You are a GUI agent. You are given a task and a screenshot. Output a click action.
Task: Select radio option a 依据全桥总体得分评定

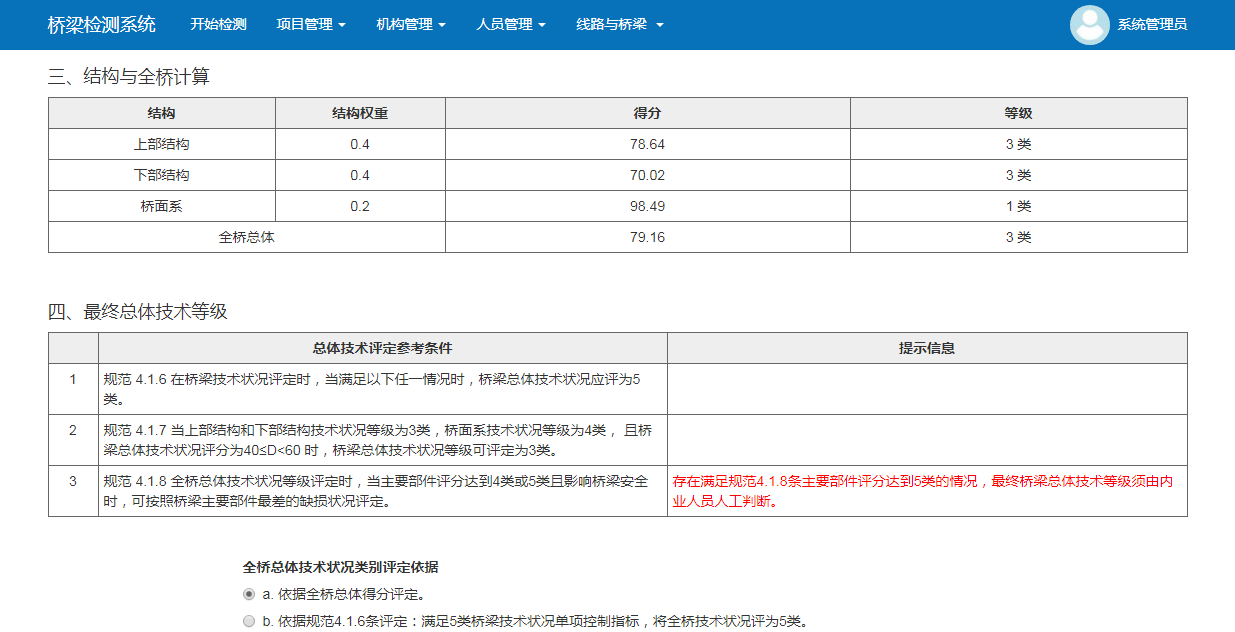coord(249,595)
